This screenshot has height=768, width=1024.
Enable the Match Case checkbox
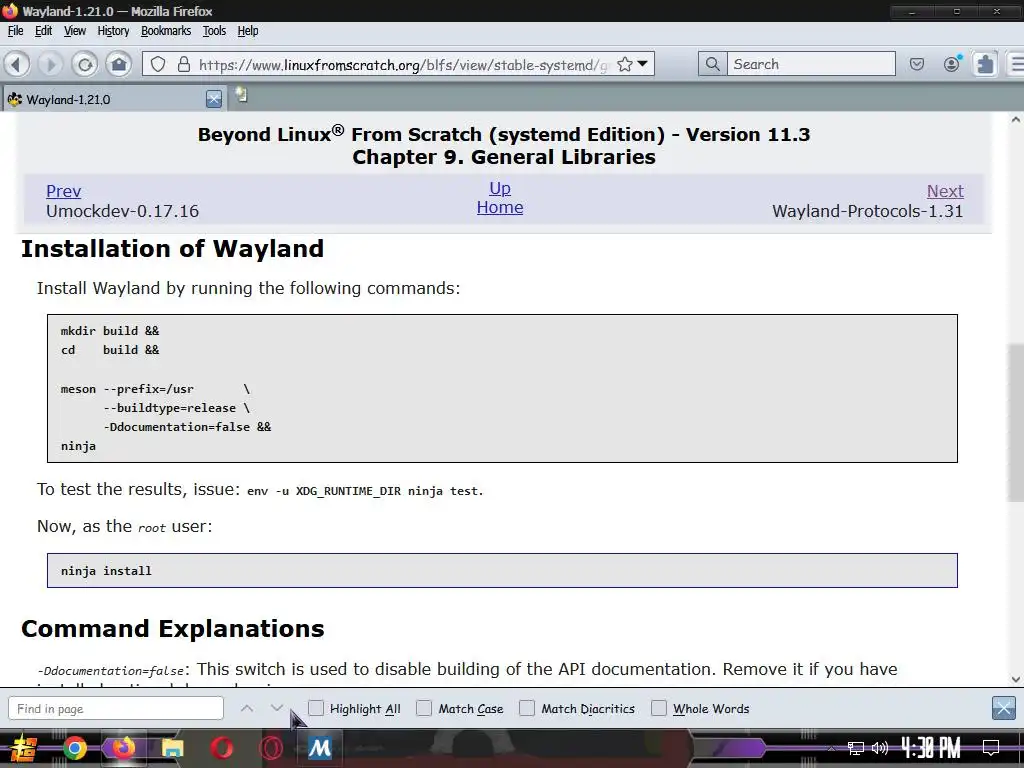point(424,708)
